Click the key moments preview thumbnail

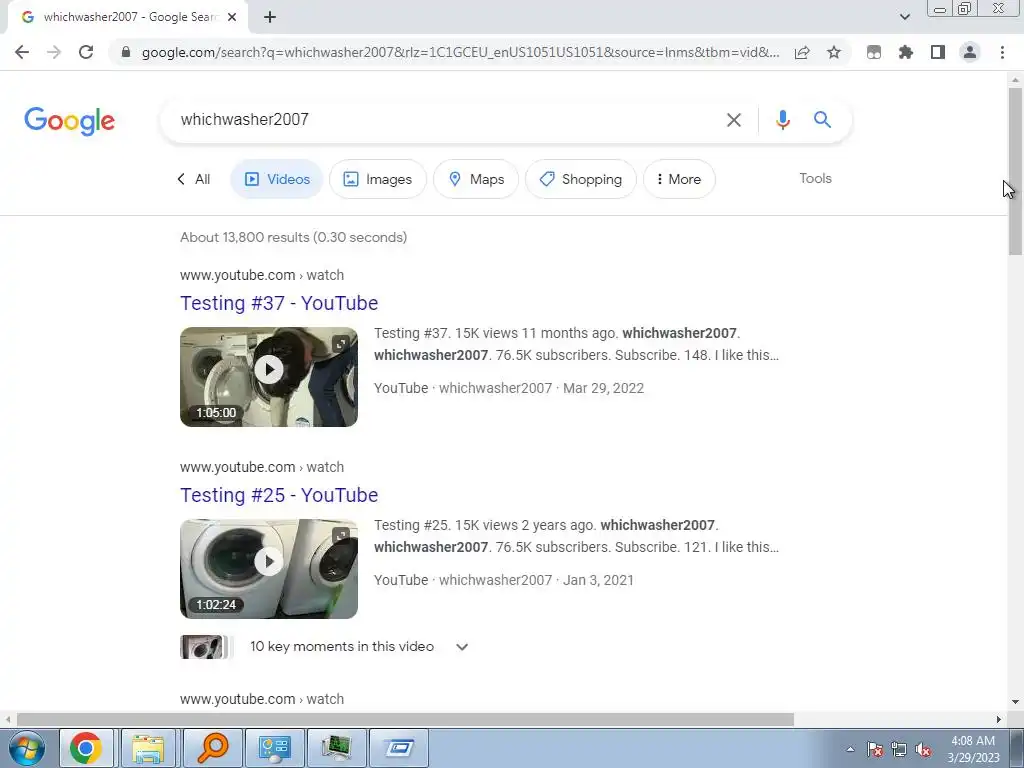[x=205, y=647]
